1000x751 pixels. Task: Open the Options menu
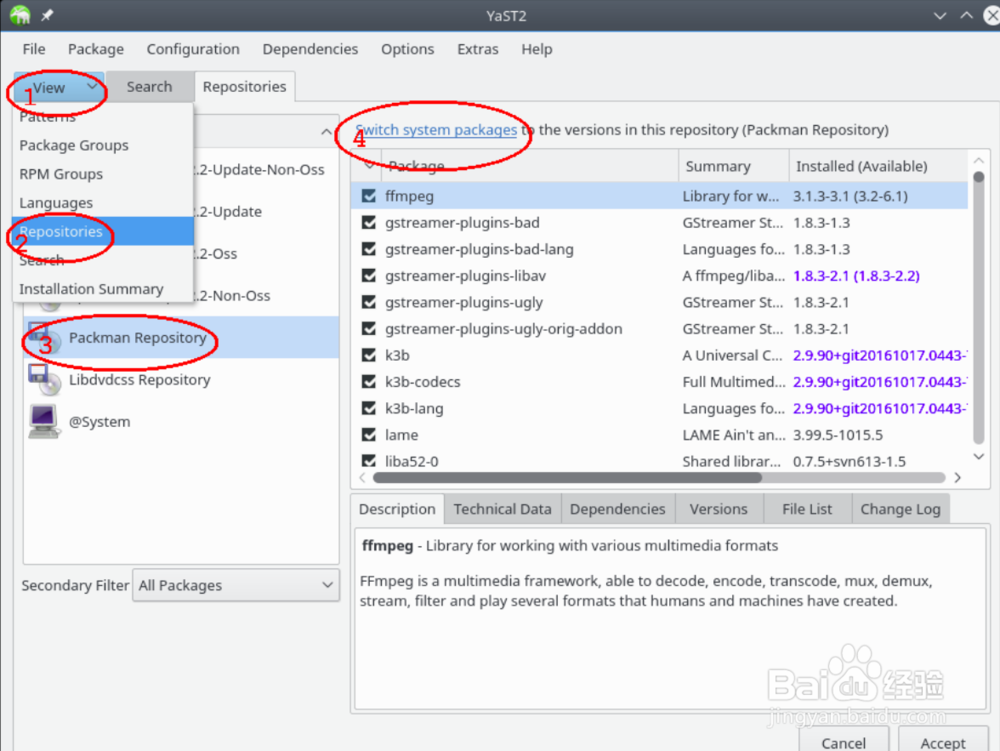tap(408, 49)
